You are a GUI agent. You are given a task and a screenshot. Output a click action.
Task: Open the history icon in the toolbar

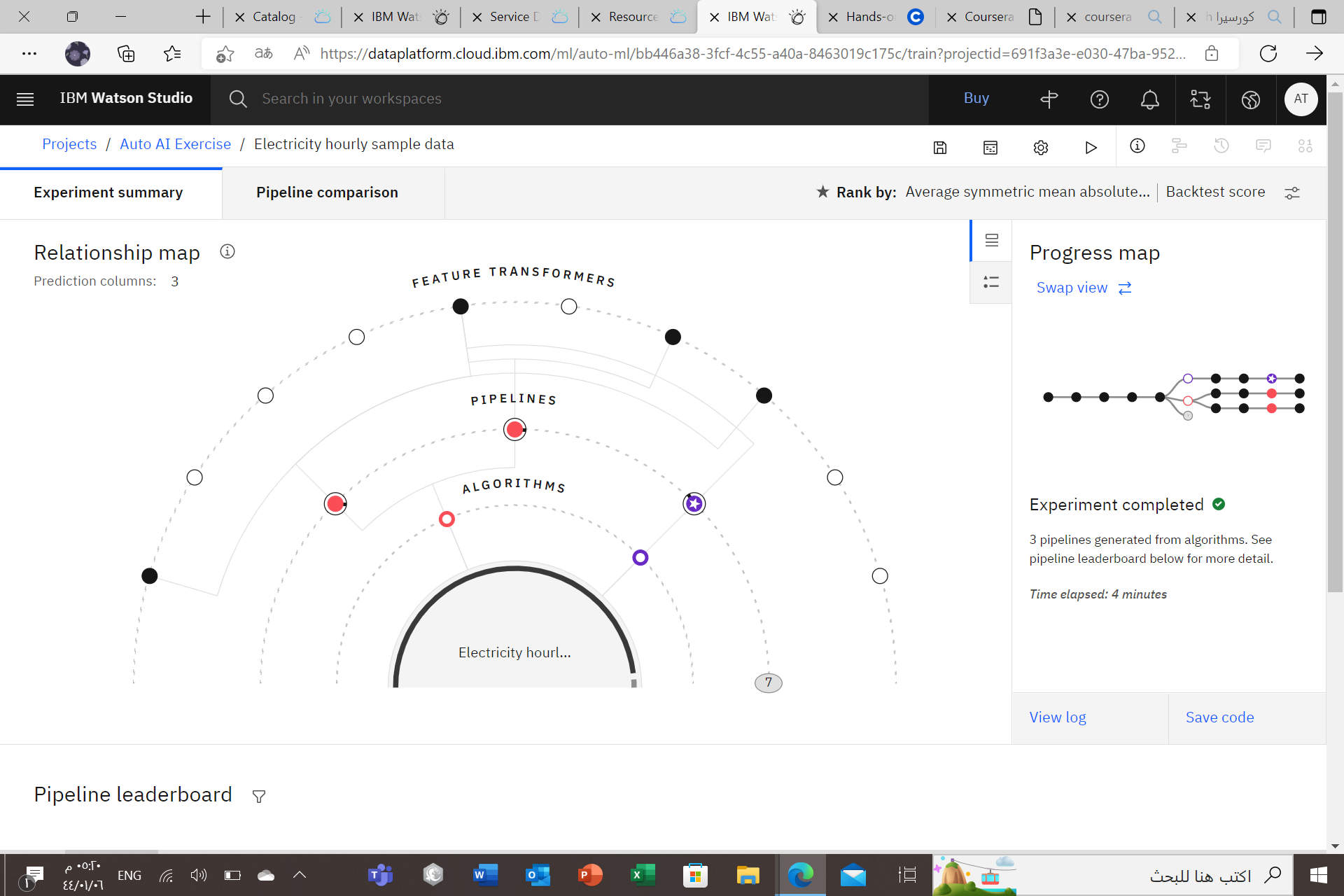tap(1221, 146)
